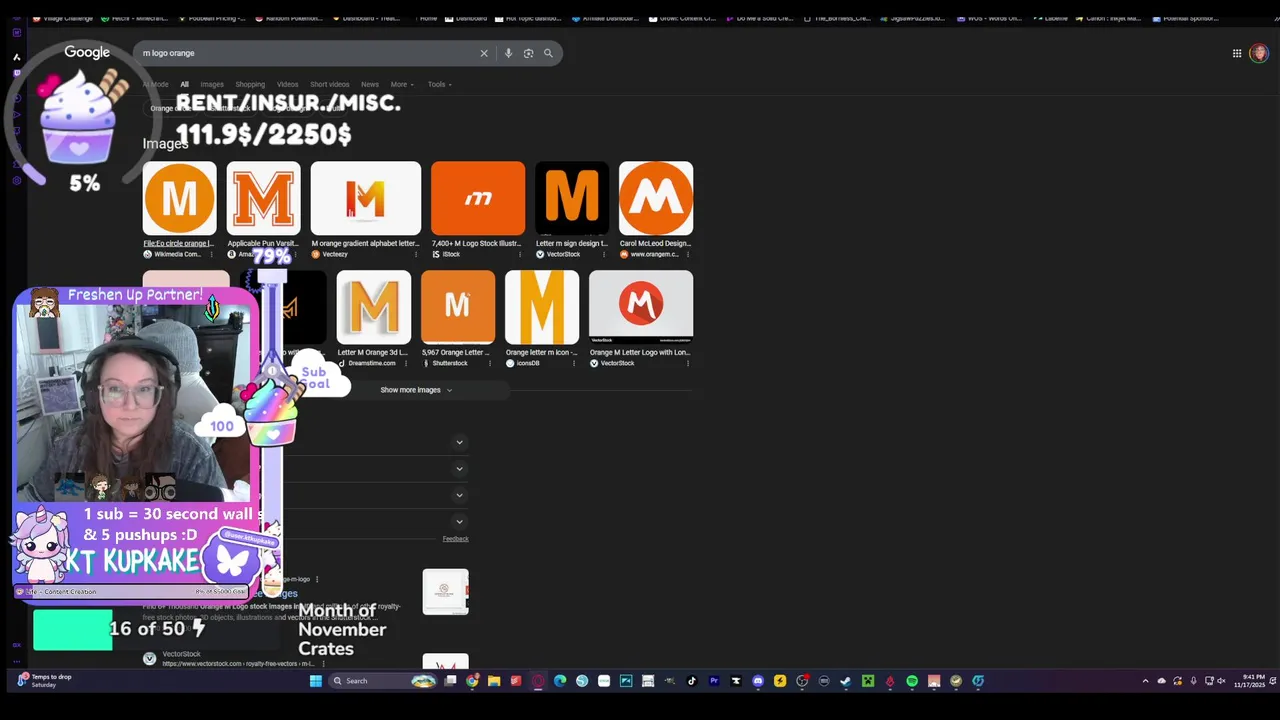Open the Carol McLeod Design image
Screen dimensions: 1280x720
tap(655, 198)
